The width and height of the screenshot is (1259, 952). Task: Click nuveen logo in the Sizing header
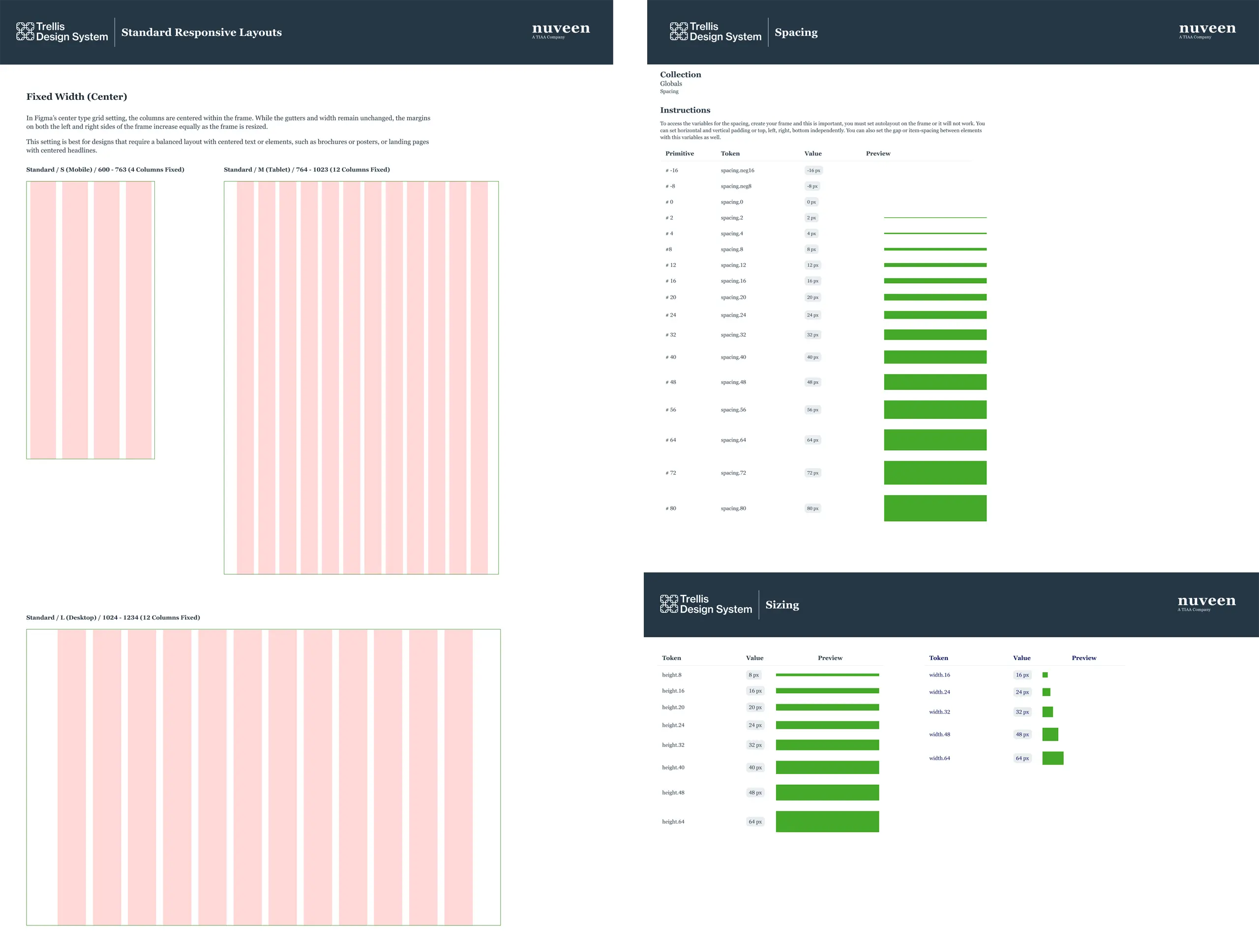(1206, 602)
